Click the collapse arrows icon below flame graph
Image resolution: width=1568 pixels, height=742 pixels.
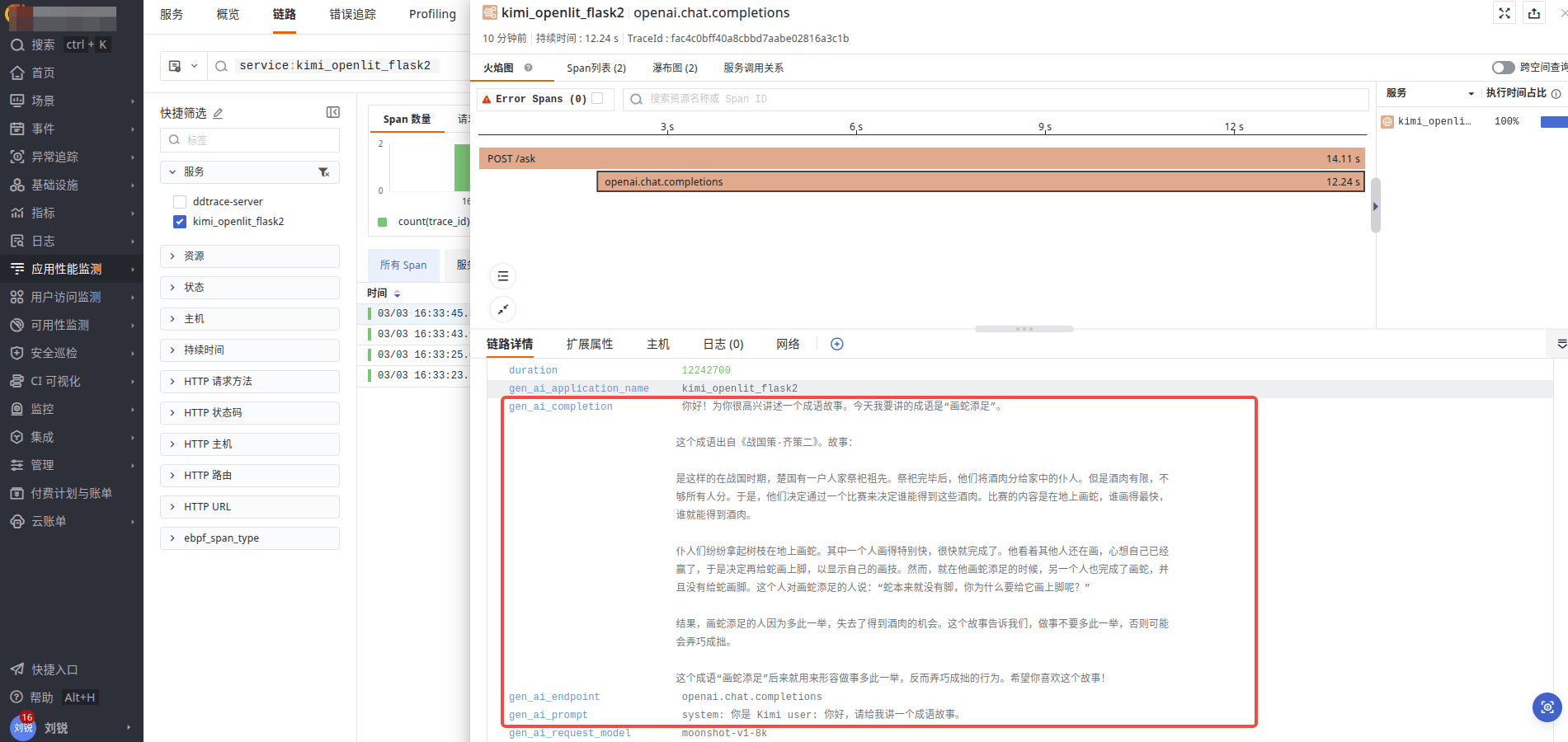[503, 309]
